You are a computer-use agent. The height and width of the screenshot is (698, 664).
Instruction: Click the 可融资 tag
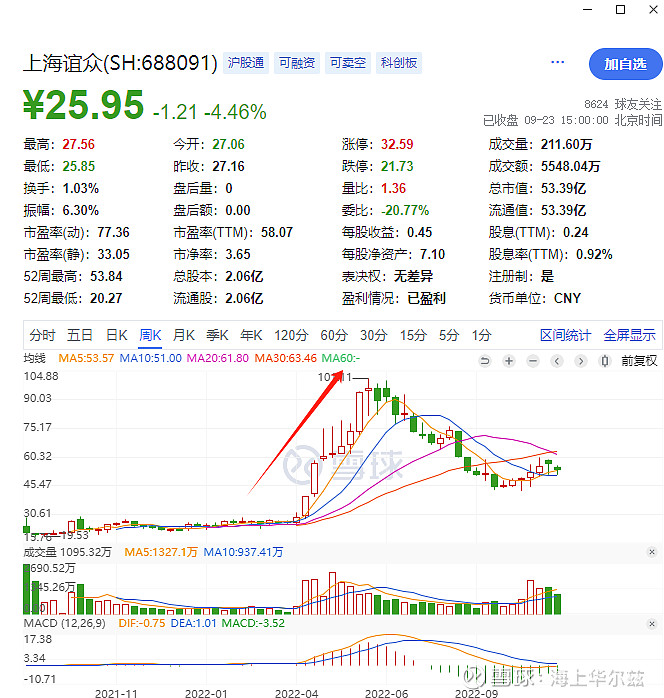coord(297,63)
